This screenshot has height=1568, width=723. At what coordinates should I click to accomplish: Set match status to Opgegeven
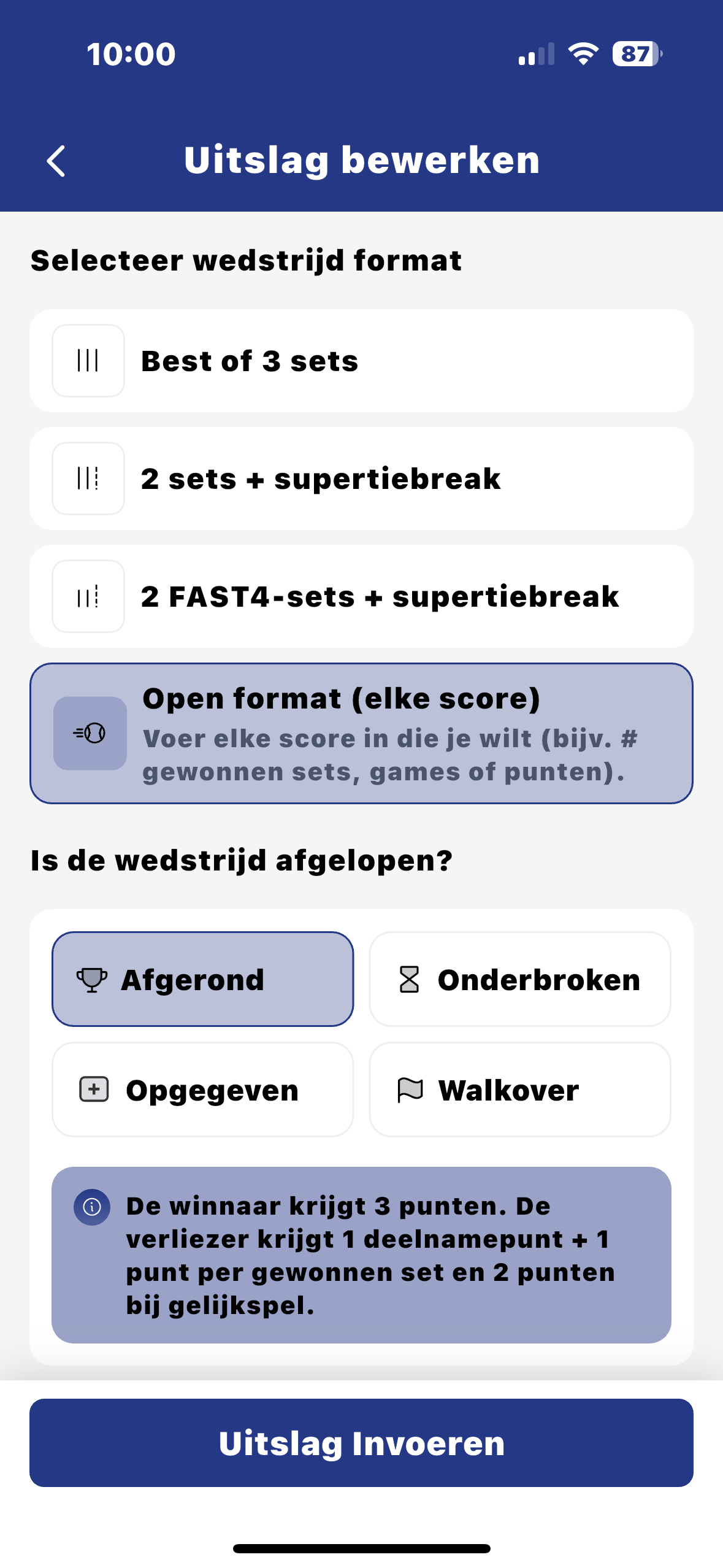tap(202, 1090)
